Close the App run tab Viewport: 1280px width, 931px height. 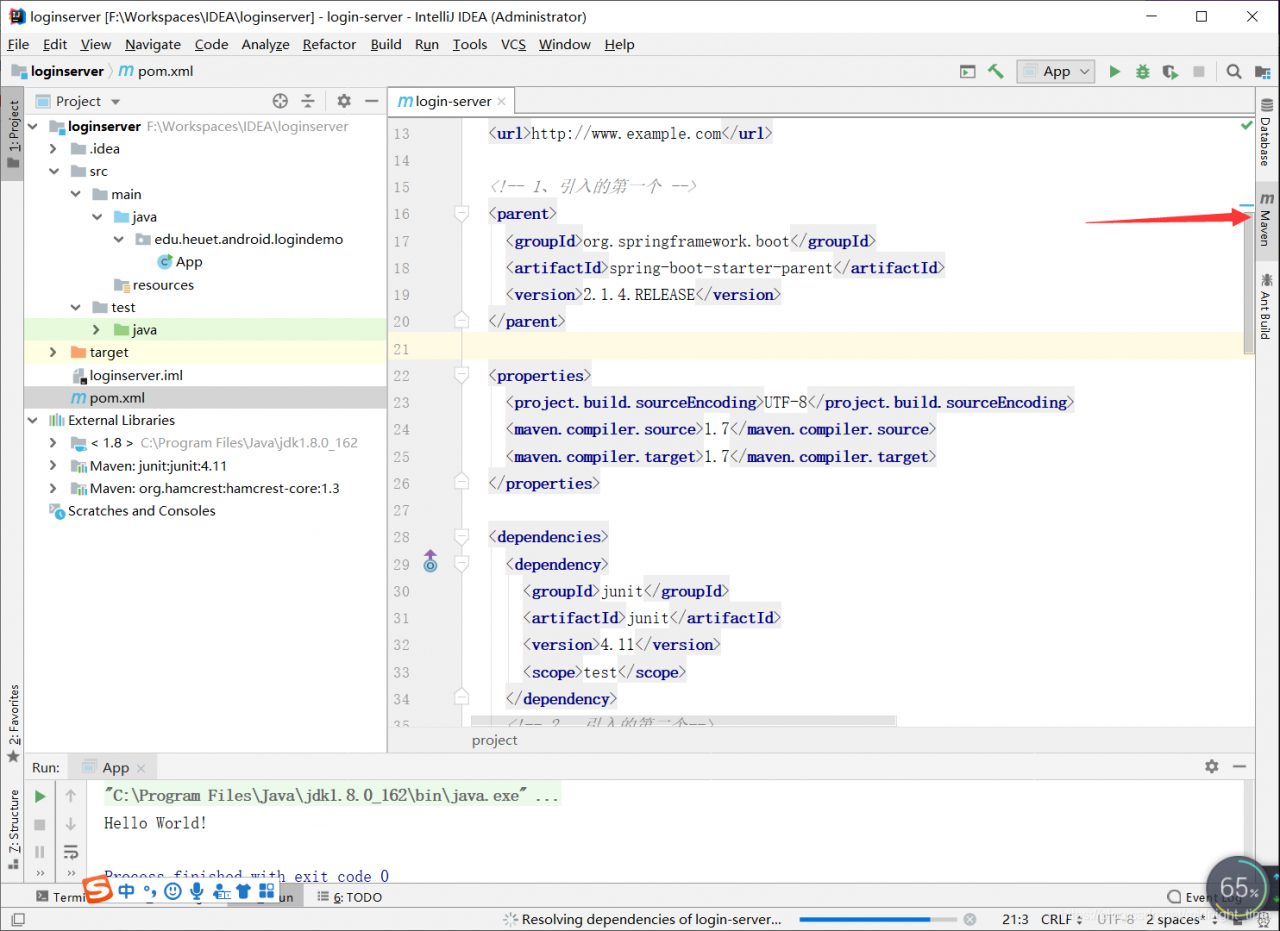pos(141,768)
